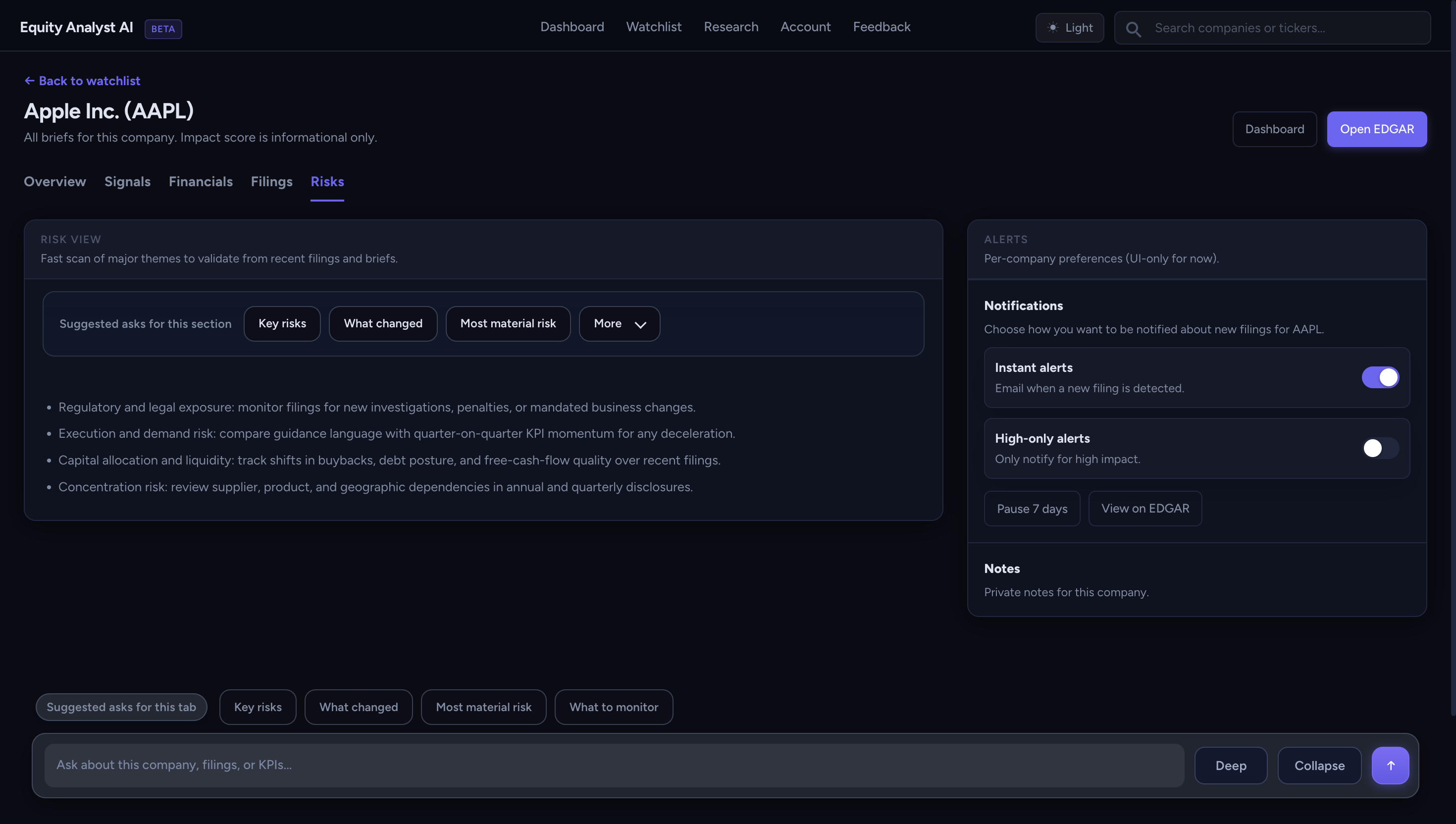1456x824 pixels.
Task: Enable High-only alerts
Action: point(1380,448)
